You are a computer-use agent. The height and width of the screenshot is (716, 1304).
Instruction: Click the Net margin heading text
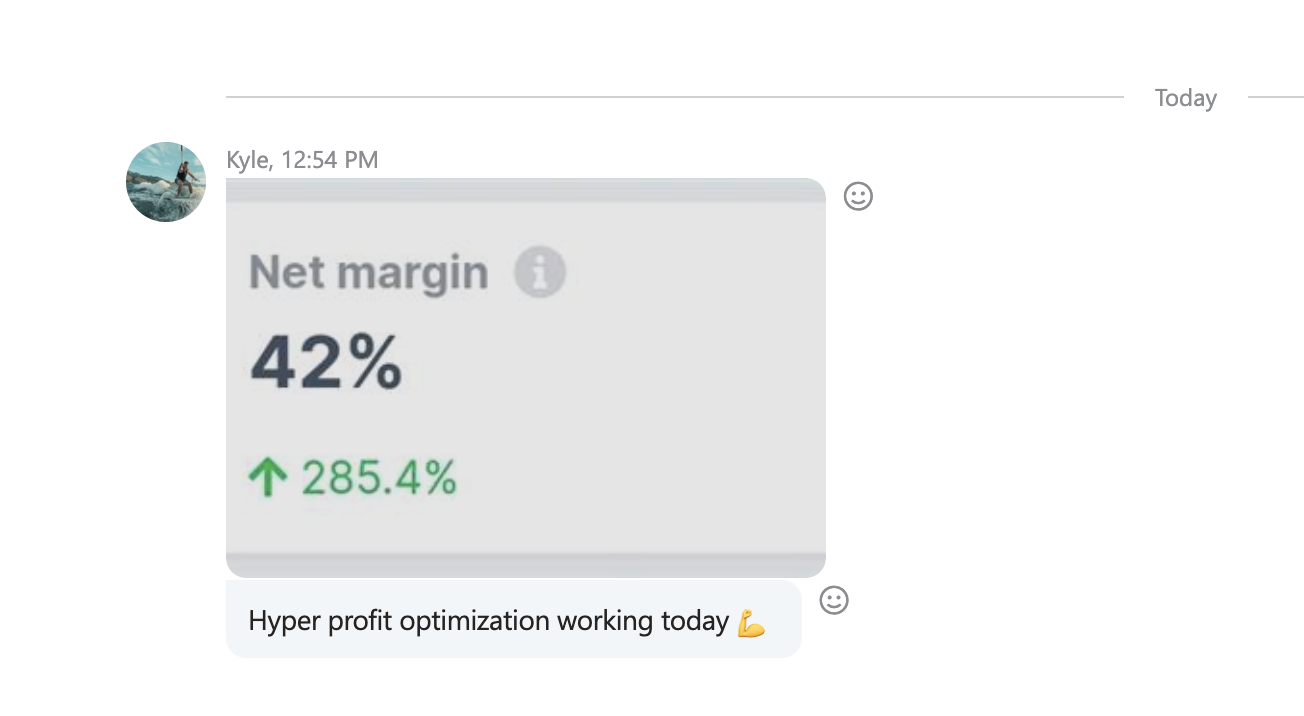click(x=368, y=273)
